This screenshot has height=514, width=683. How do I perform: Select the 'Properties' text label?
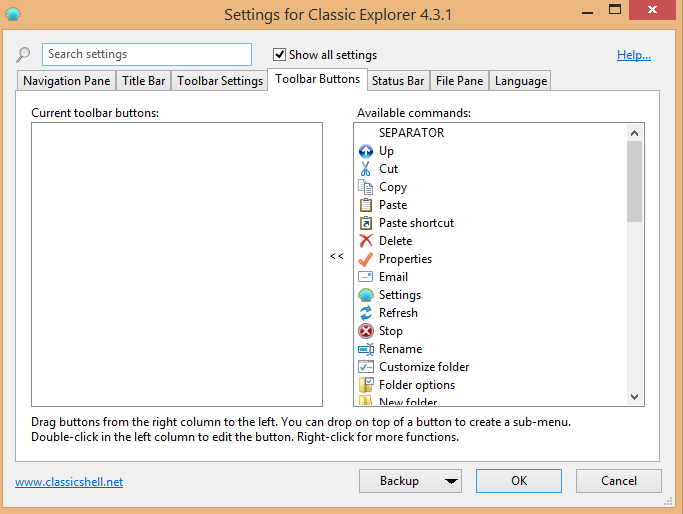pos(405,259)
